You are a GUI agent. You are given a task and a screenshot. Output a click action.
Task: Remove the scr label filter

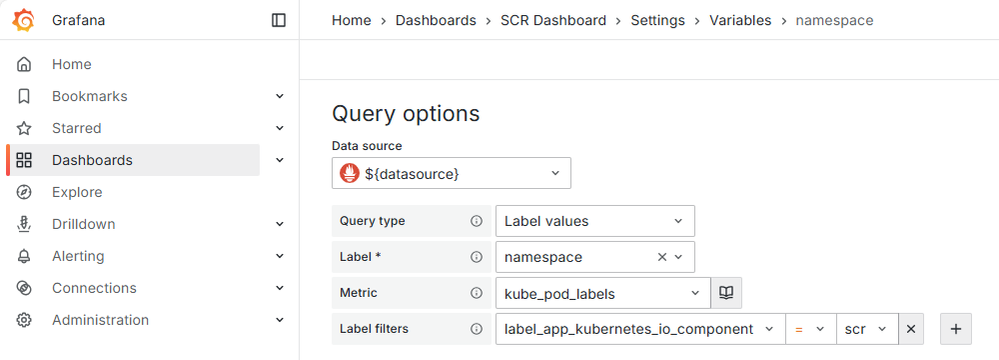(x=911, y=329)
